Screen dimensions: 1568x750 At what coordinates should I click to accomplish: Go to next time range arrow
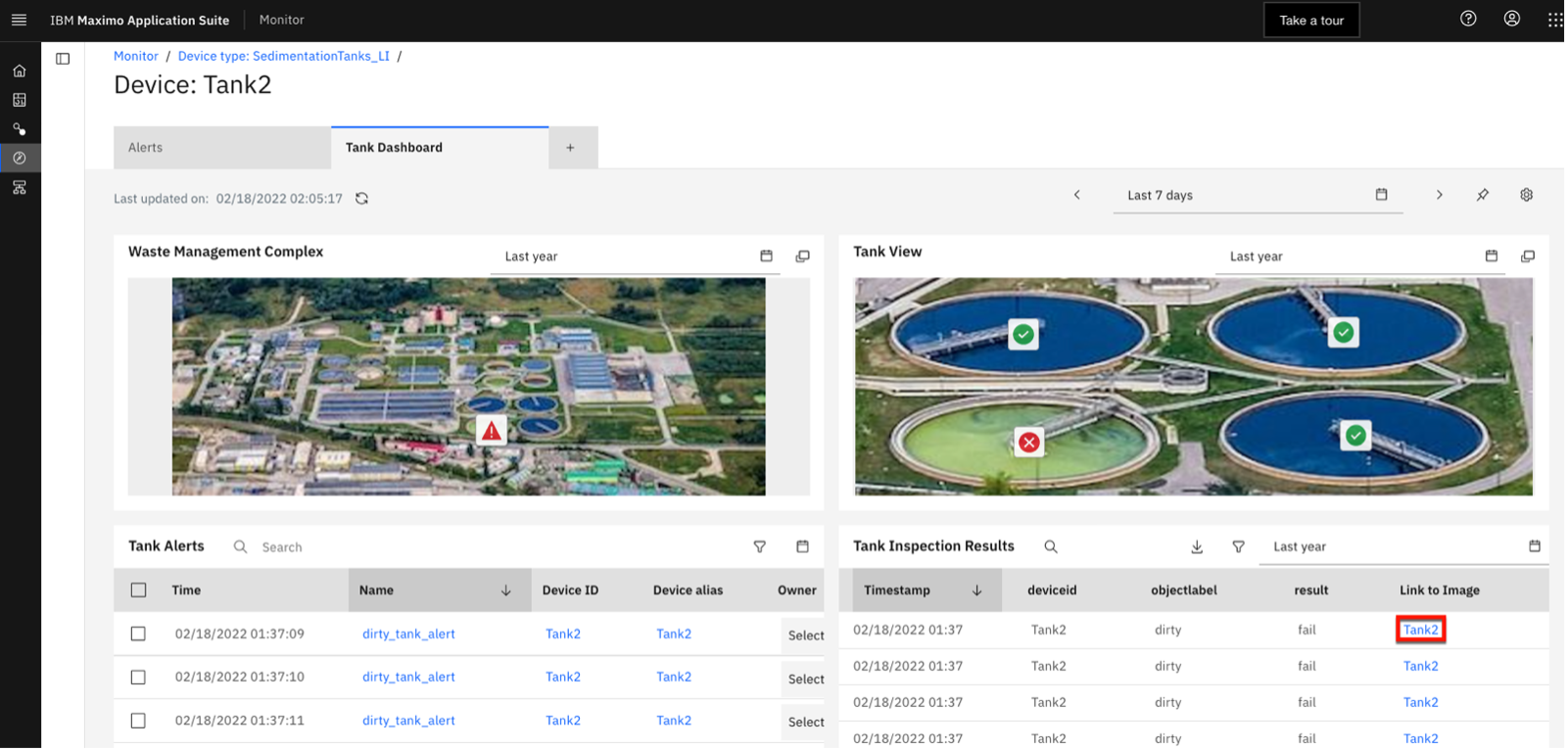pyautogui.click(x=1439, y=195)
